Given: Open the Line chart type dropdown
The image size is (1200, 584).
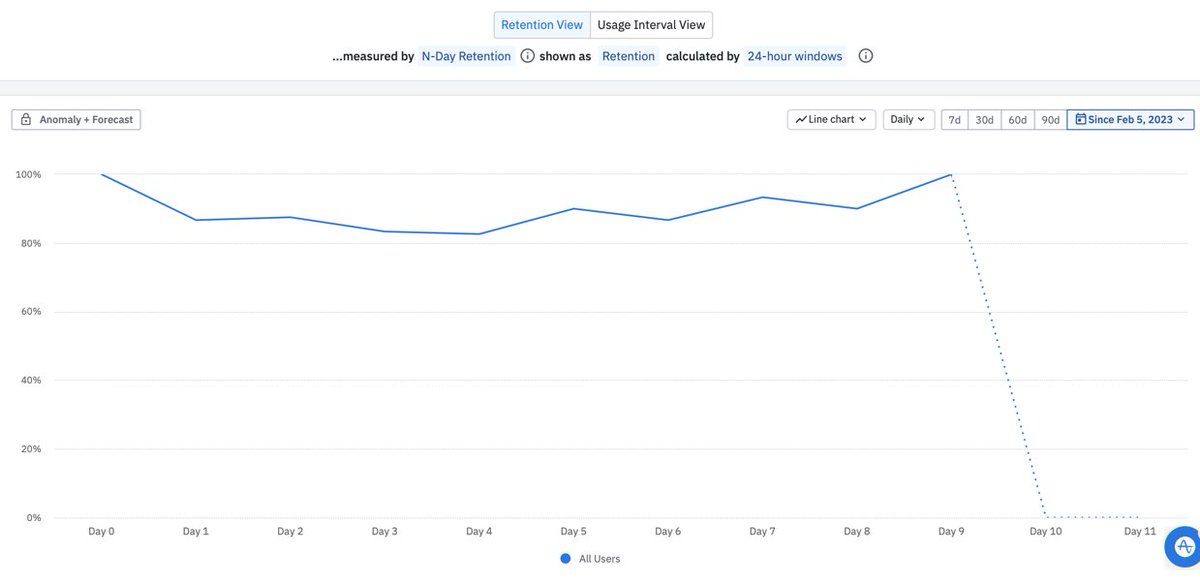Looking at the screenshot, I should [831, 119].
